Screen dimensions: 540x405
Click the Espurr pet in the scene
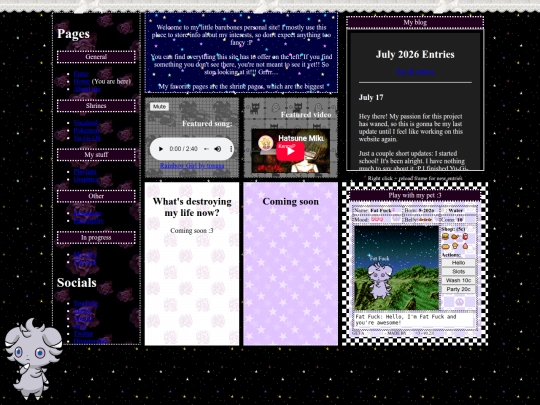(379, 281)
